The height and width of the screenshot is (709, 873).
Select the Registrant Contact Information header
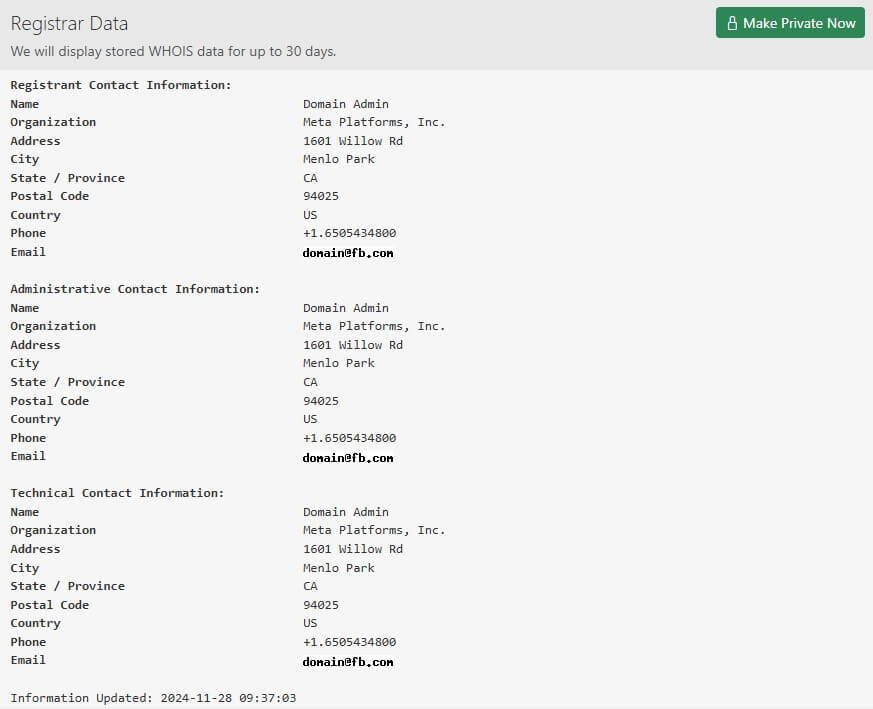click(119, 85)
